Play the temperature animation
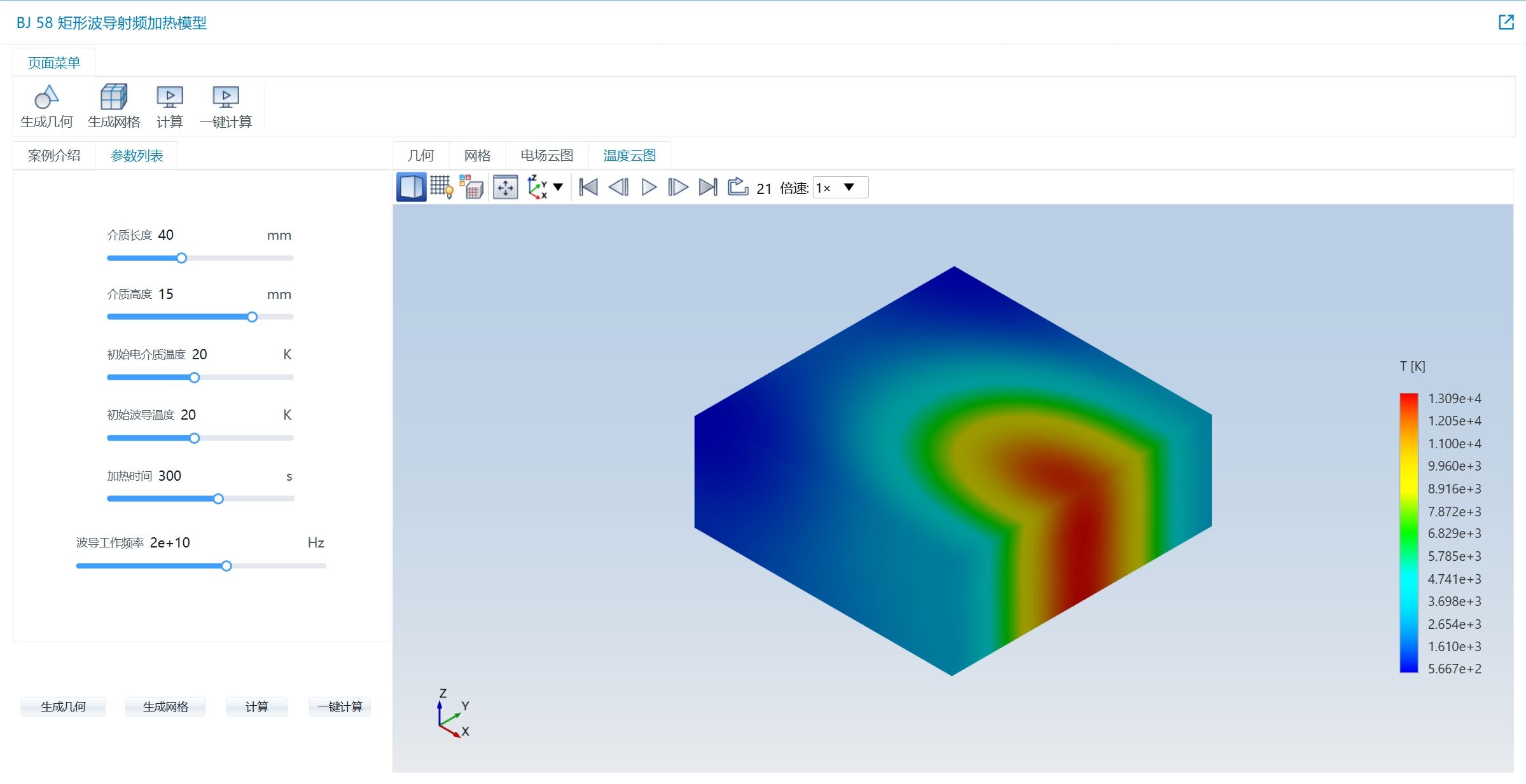Screen dimensions: 1526x784 [648, 187]
